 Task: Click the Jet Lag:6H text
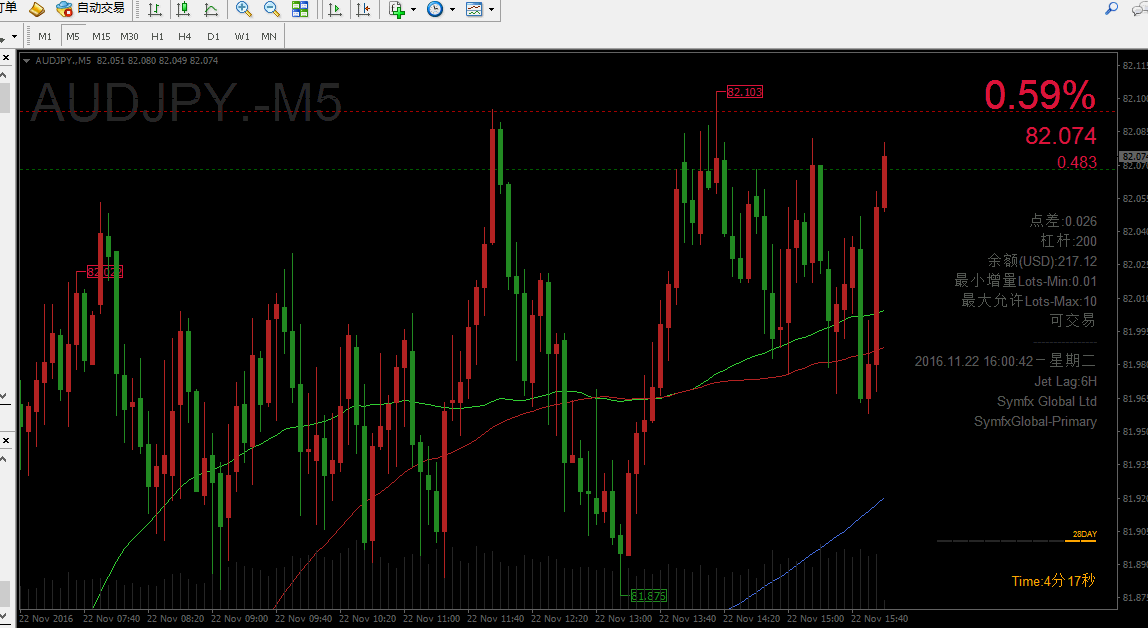pyautogui.click(x=1065, y=381)
